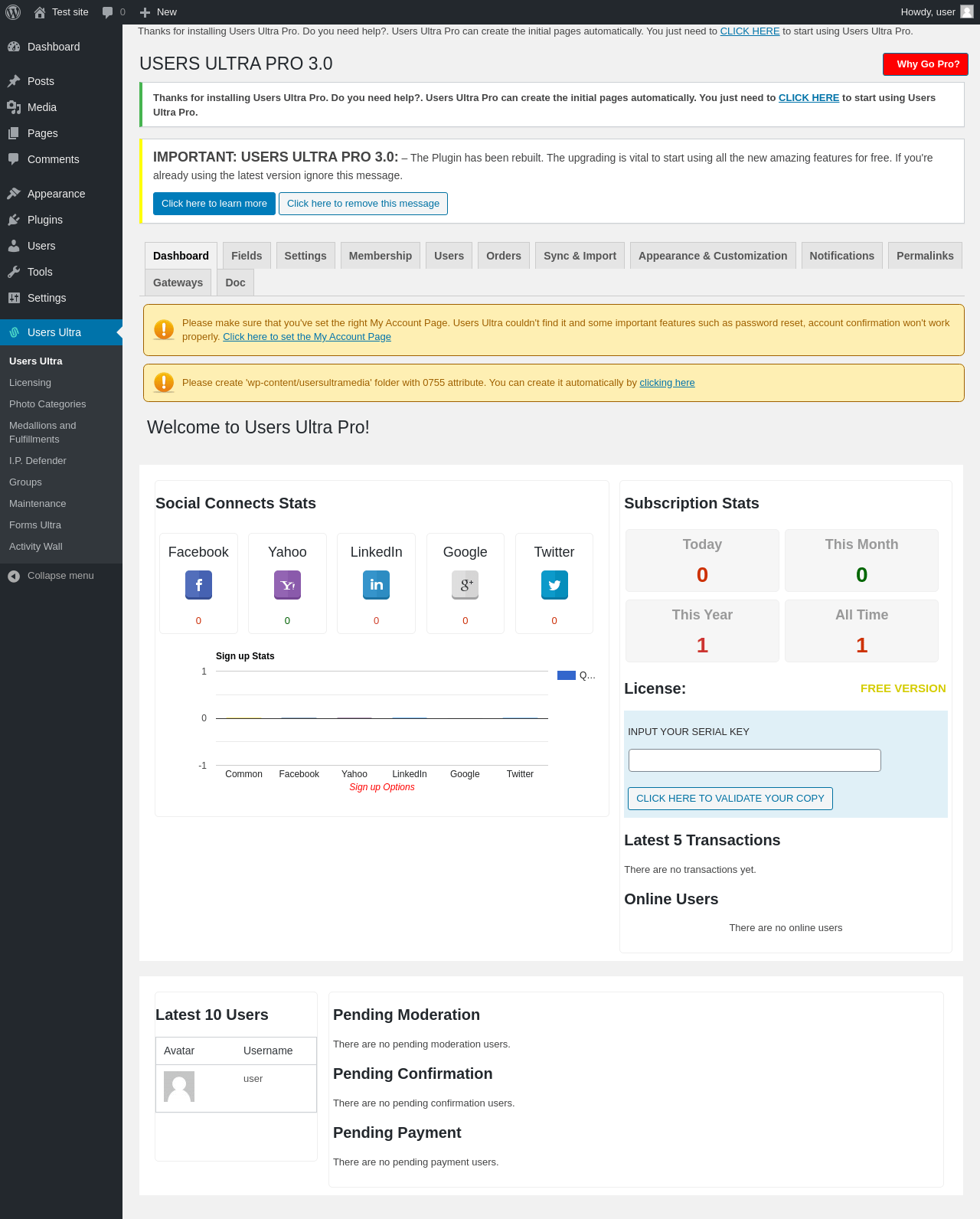Select the Settings tab in plugin tabs

click(x=305, y=256)
